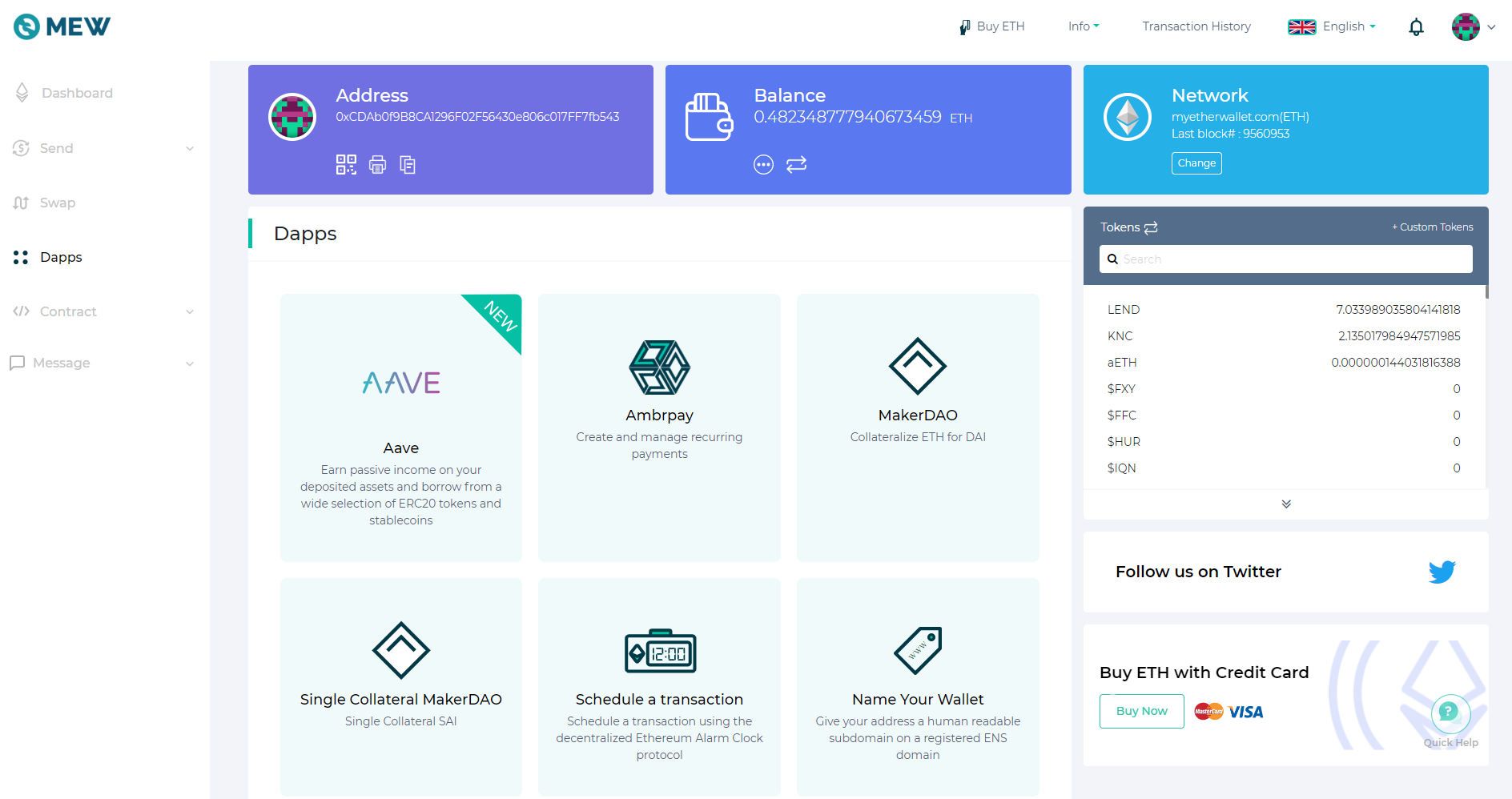Image resolution: width=1512 pixels, height=799 pixels.
Task: Select the $FXY token row
Action: pyautogui.click(x=1284, y=389)
